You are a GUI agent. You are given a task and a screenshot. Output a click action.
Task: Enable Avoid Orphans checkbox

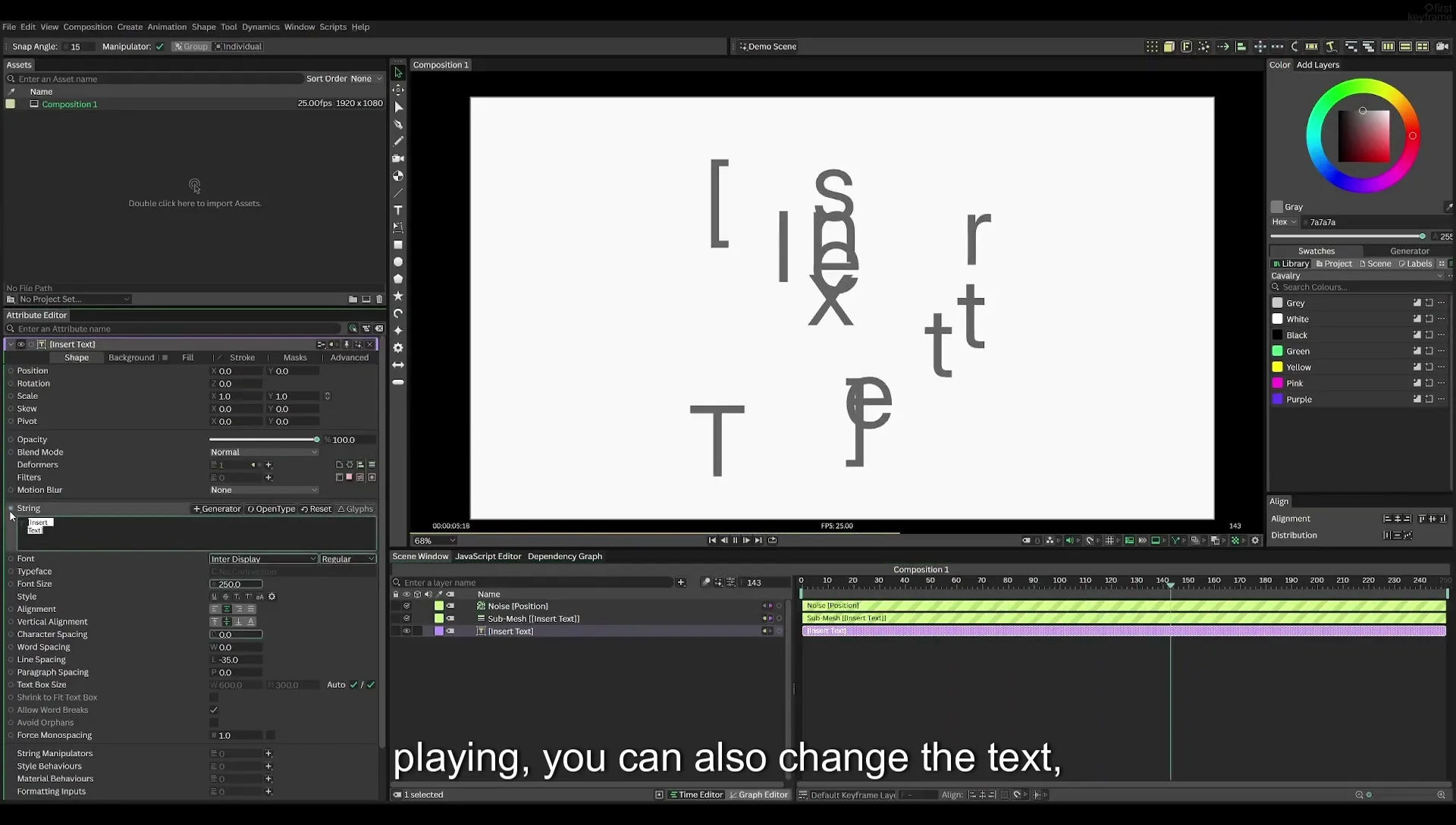pyautogui.click(x=214, y=723)
